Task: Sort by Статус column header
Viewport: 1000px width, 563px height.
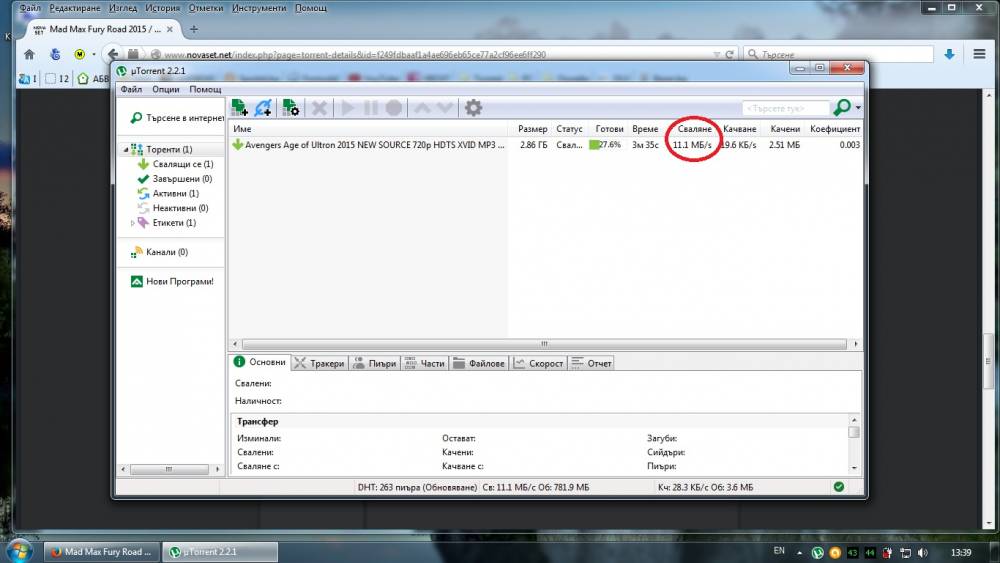Action: pos(569,129)
